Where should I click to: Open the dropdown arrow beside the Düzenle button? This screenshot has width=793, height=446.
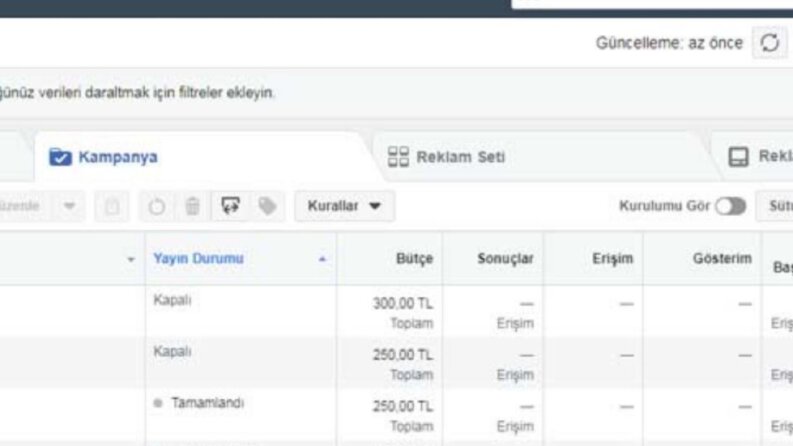(x=69, y=206)
